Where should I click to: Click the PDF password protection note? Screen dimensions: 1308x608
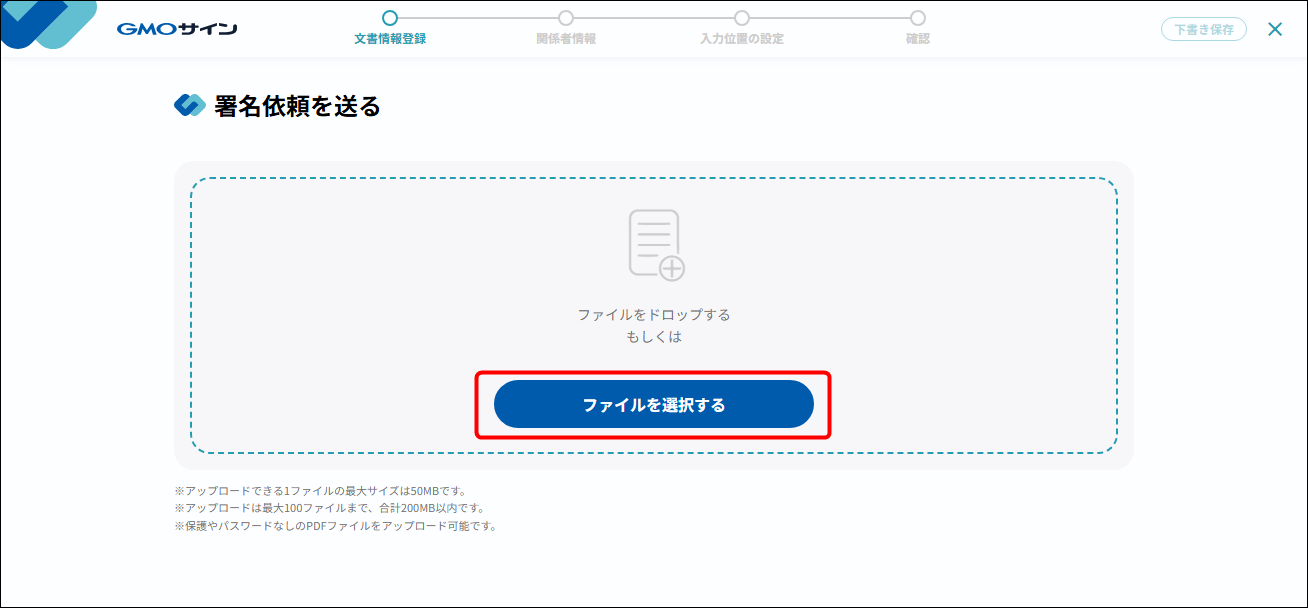coord(335,526)
